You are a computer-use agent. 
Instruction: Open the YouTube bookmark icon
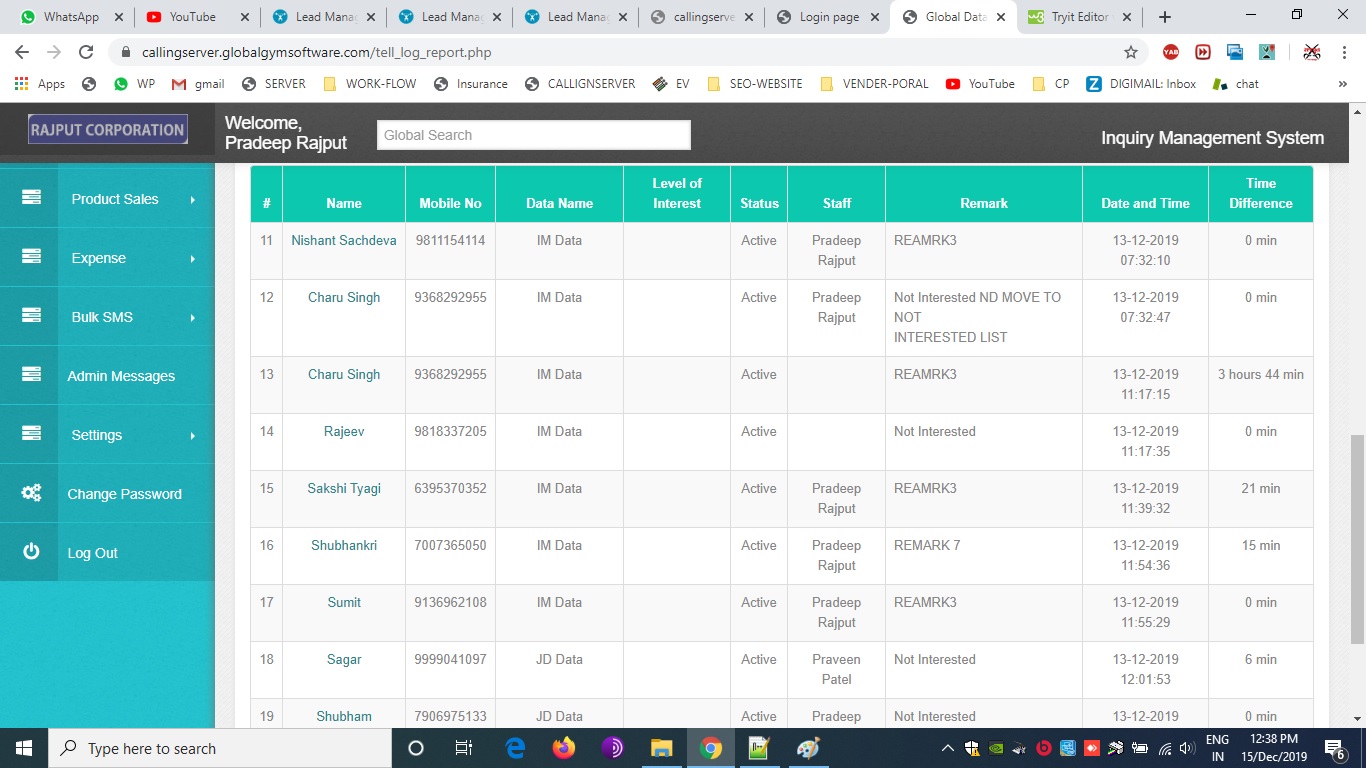pos(953,84)
